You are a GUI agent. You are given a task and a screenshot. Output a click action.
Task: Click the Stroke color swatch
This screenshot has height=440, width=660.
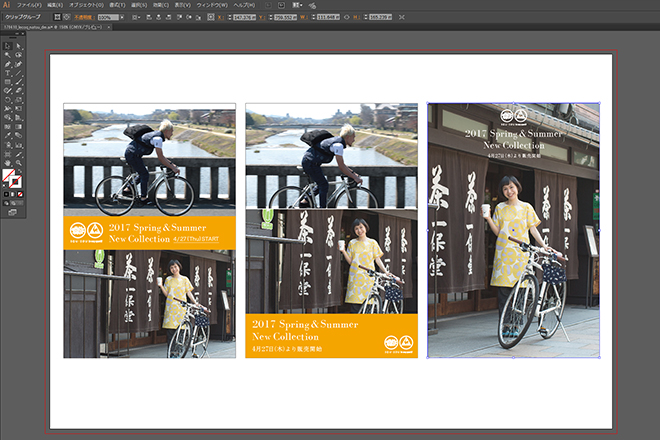click(x=16, y=181)
